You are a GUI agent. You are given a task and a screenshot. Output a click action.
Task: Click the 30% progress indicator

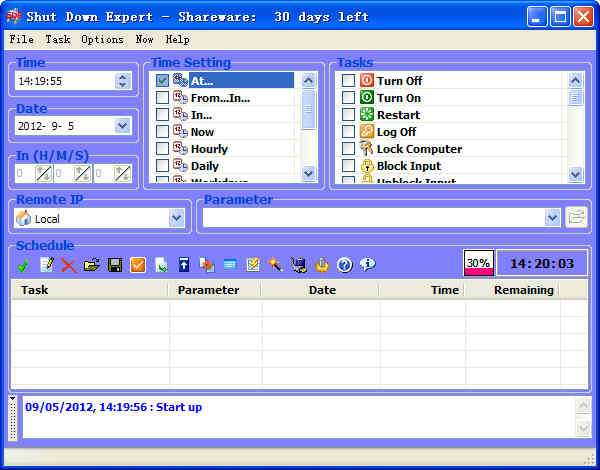click(478, 263)
